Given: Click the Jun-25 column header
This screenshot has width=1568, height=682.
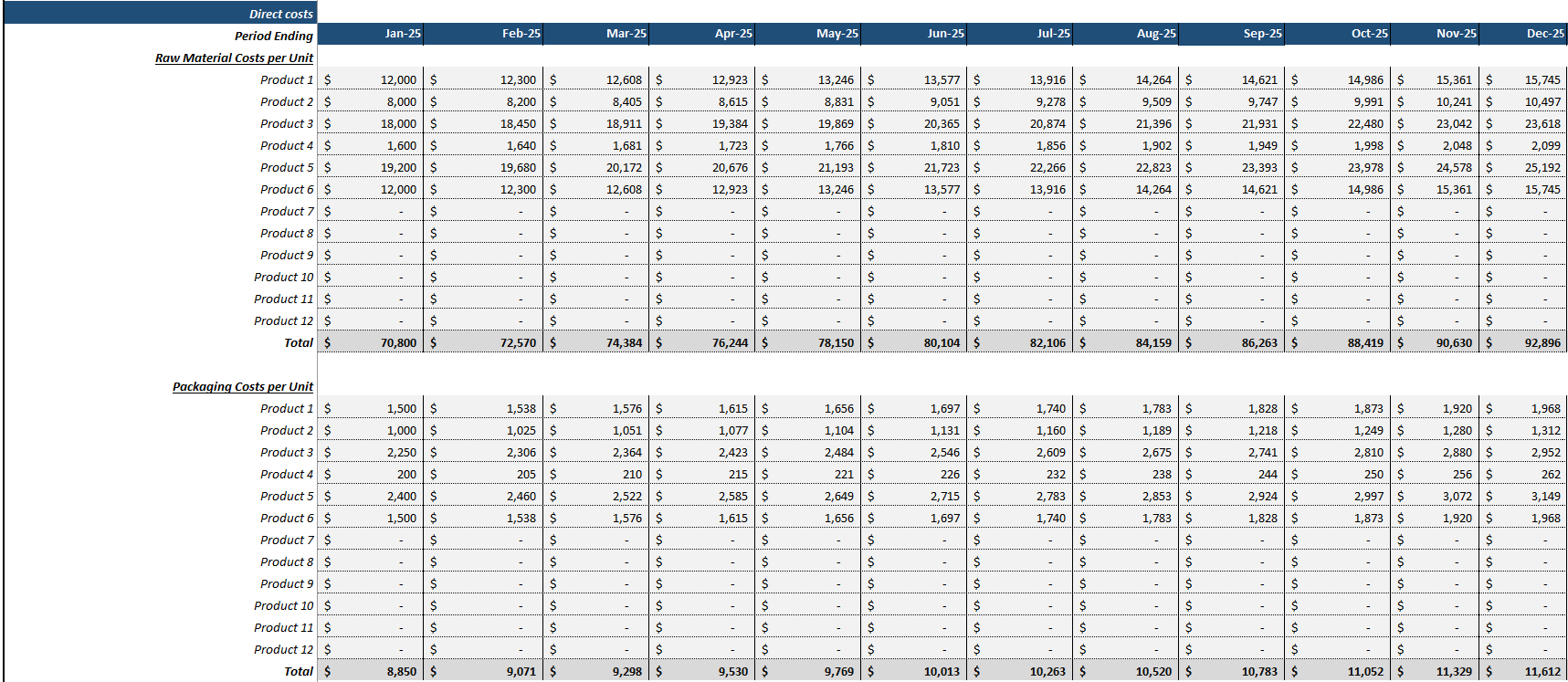Looking at the screenshot, I should pos(914,34).
